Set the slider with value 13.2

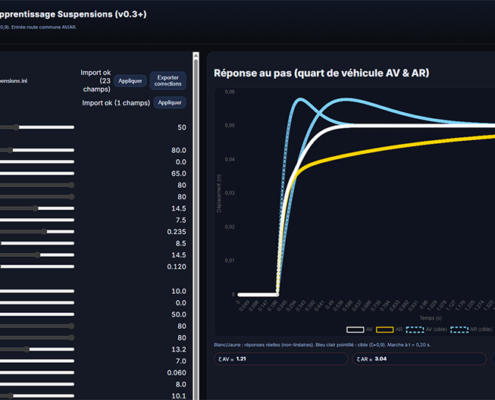(37, 349)
